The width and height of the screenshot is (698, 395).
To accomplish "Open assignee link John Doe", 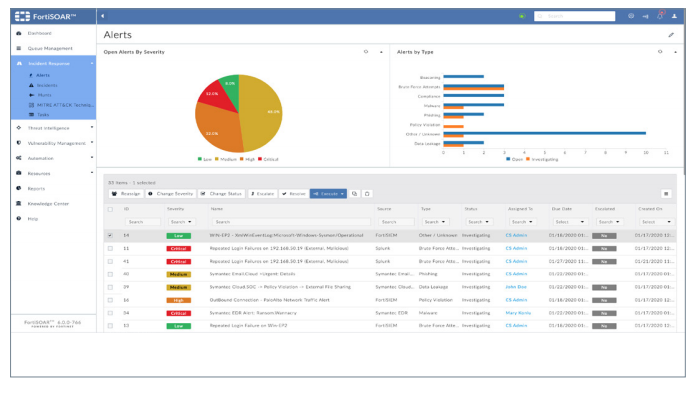I will click(x=515, y=287).
